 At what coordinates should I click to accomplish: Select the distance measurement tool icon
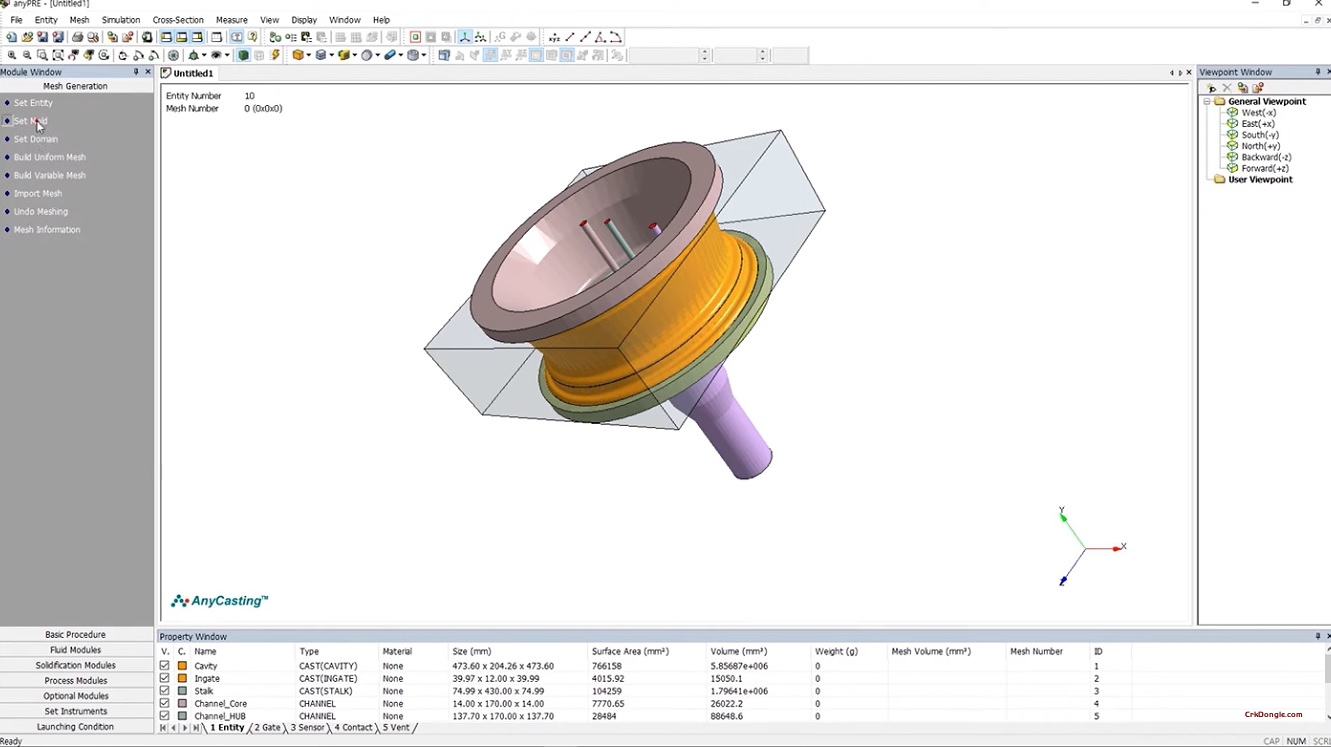[x=569, y=37]
